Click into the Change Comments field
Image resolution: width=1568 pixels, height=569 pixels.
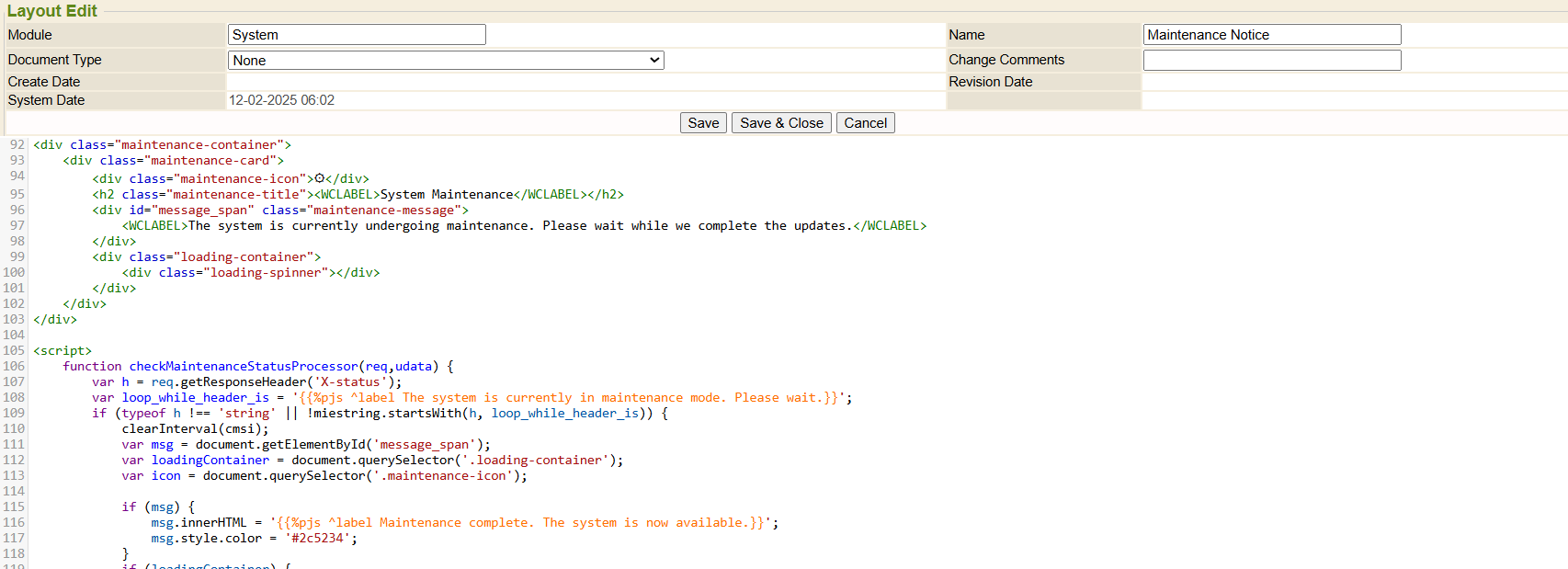[x=1271, y=61]
